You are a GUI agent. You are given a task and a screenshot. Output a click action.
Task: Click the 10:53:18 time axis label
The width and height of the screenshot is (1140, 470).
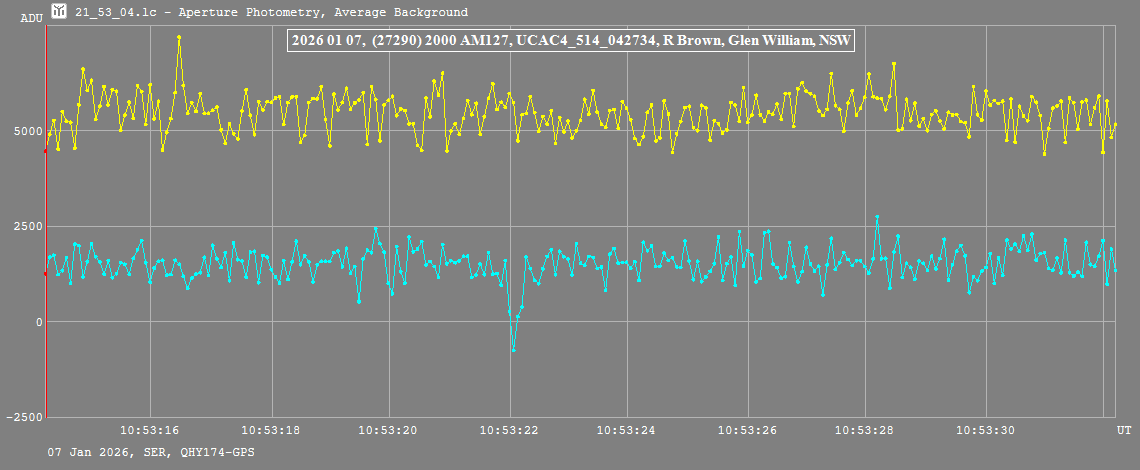270,430
